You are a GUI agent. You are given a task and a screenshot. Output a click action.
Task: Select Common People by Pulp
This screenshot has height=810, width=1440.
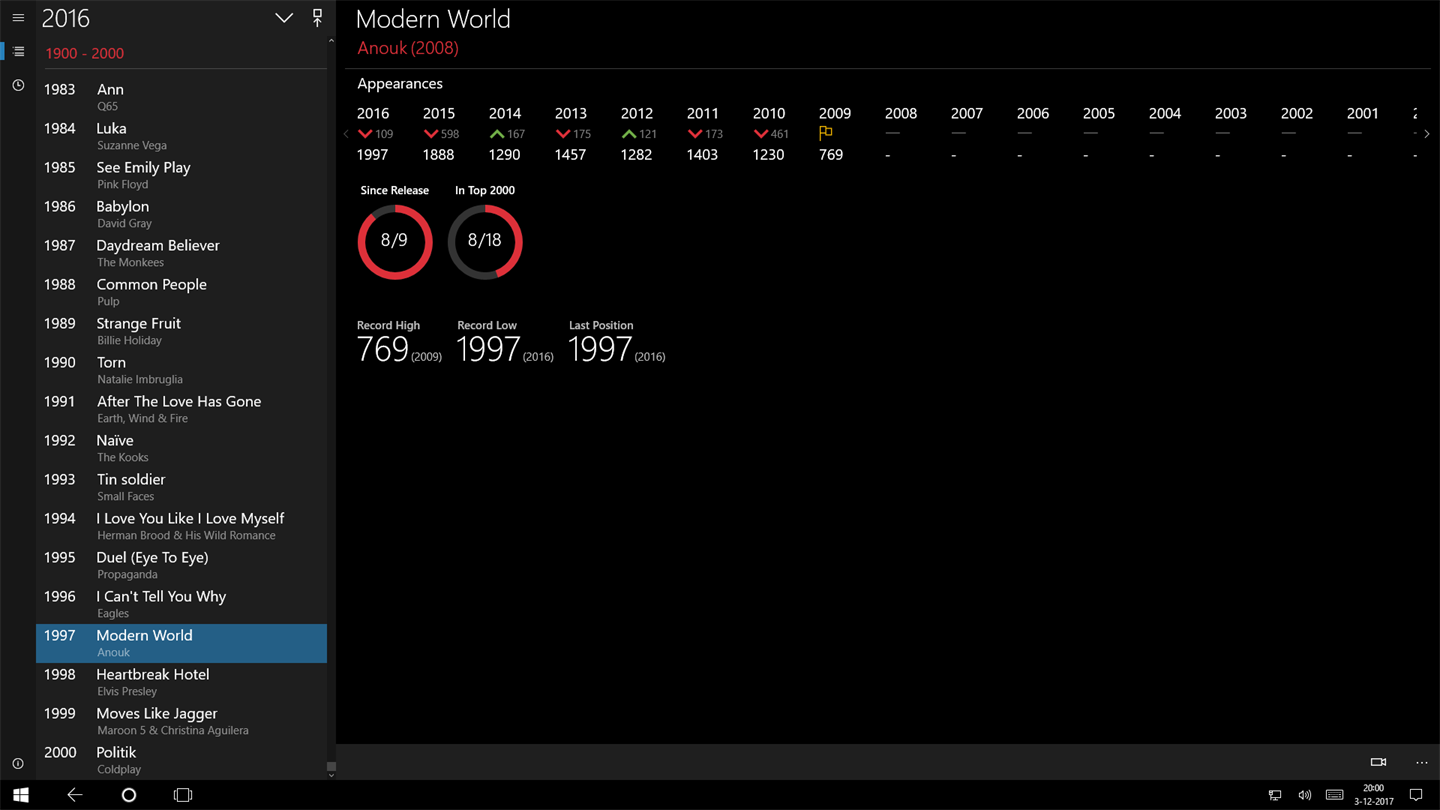click(x=181, y=292)
